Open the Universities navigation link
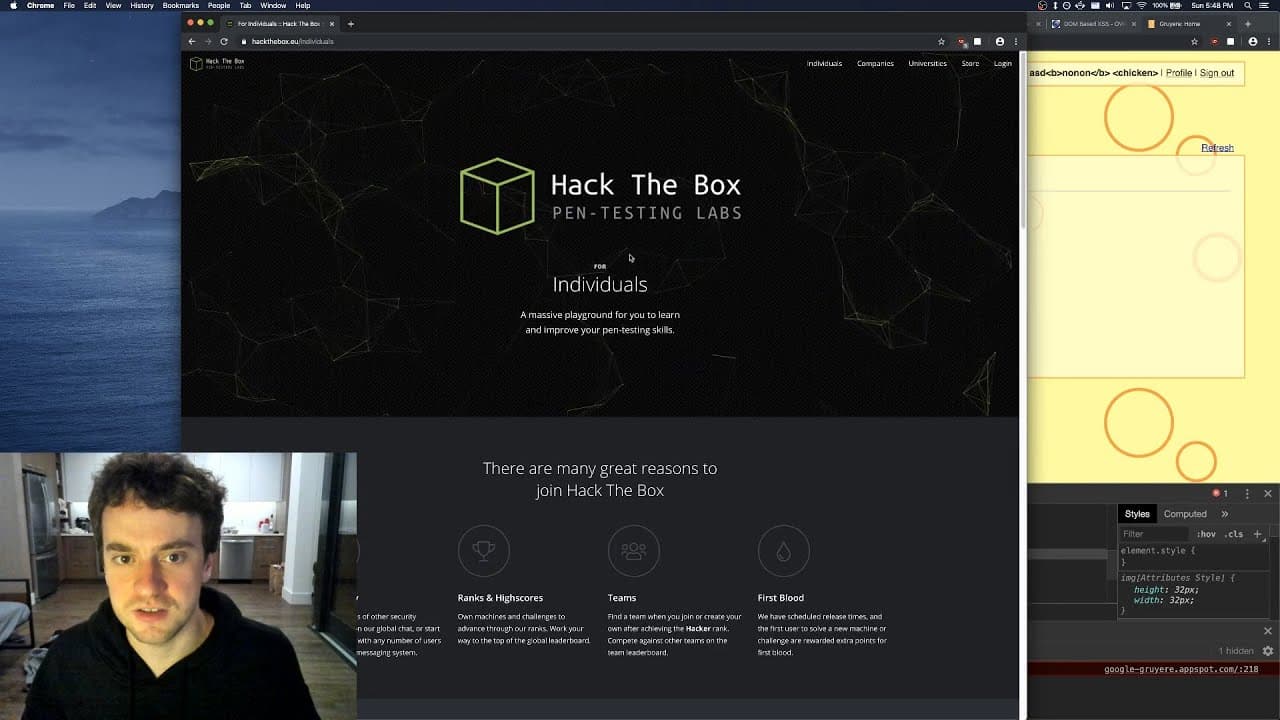Screen dimensions: 1280x720 coord(927,63)
